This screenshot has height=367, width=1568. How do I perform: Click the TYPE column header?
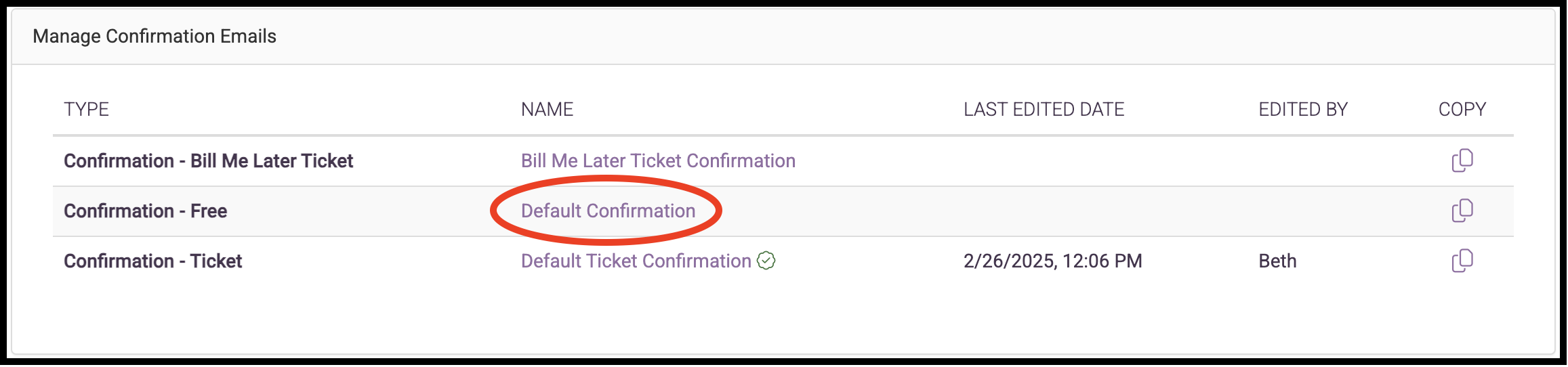86,110
